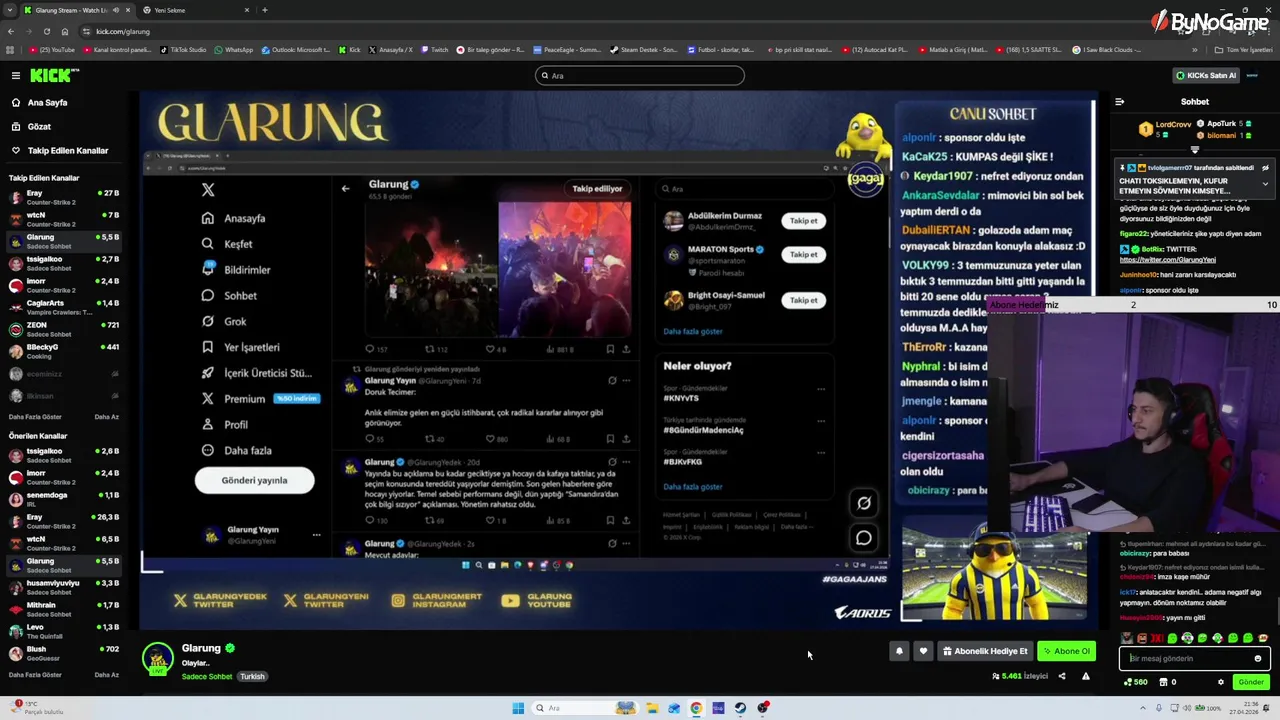The height and width of the screenshot is (720, 1280).
Task: Close the Yeni Sekme tab
Action: pyautogui.click(x=247, y=10)
